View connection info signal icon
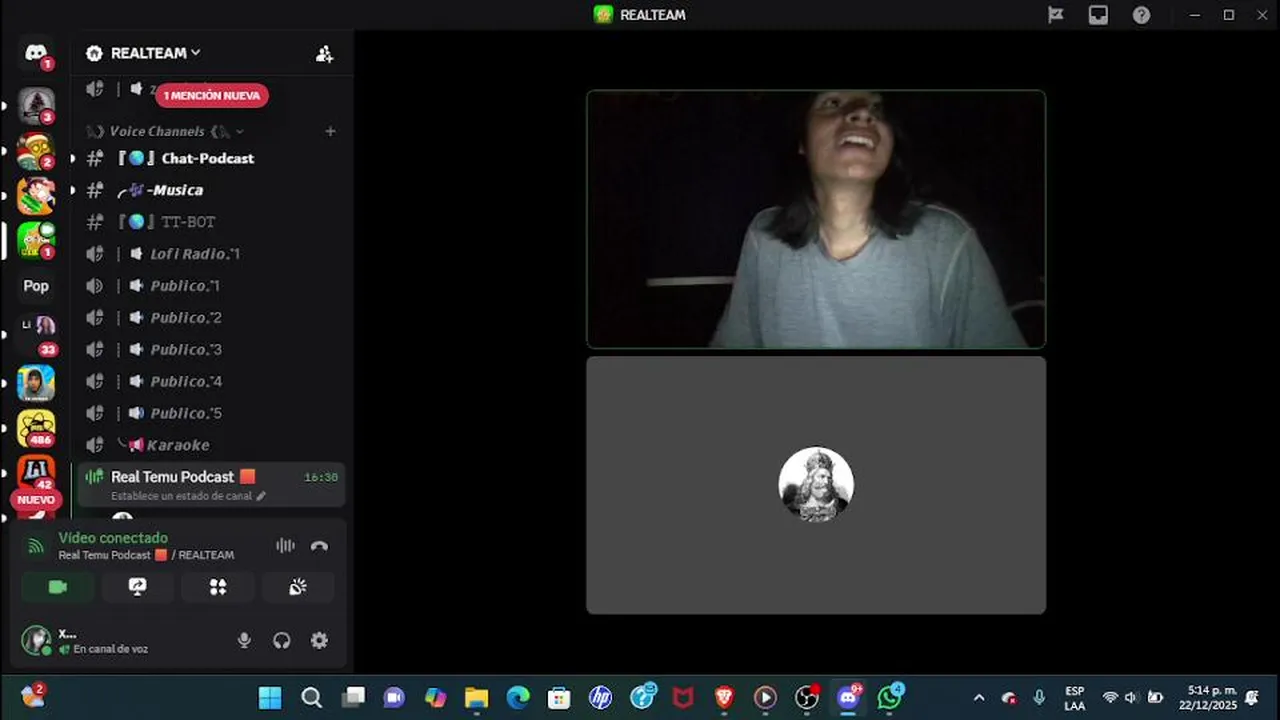 click(36, 546)
